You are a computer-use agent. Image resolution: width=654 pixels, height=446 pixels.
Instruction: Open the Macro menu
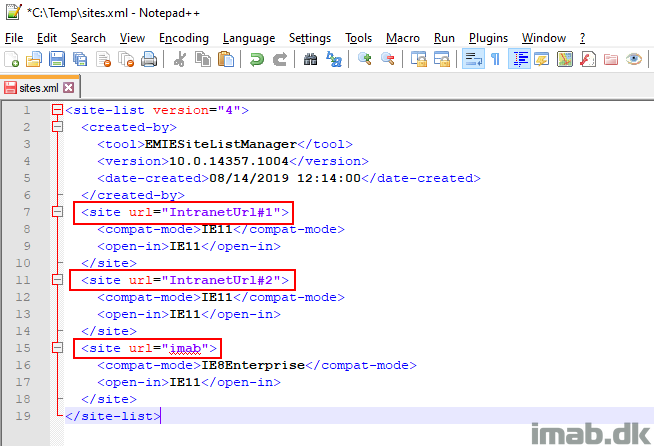coord(402,38)
